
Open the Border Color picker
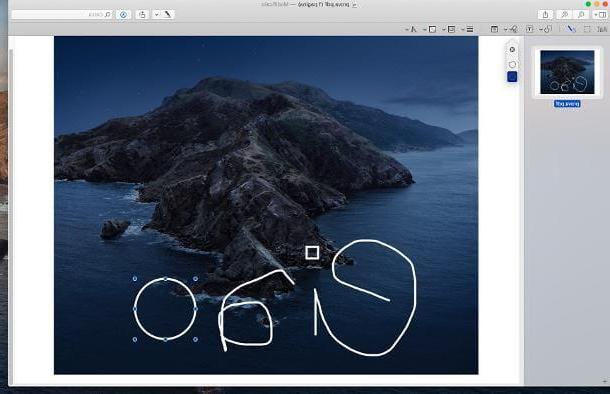pyautogui.click(x=450, y=29)
